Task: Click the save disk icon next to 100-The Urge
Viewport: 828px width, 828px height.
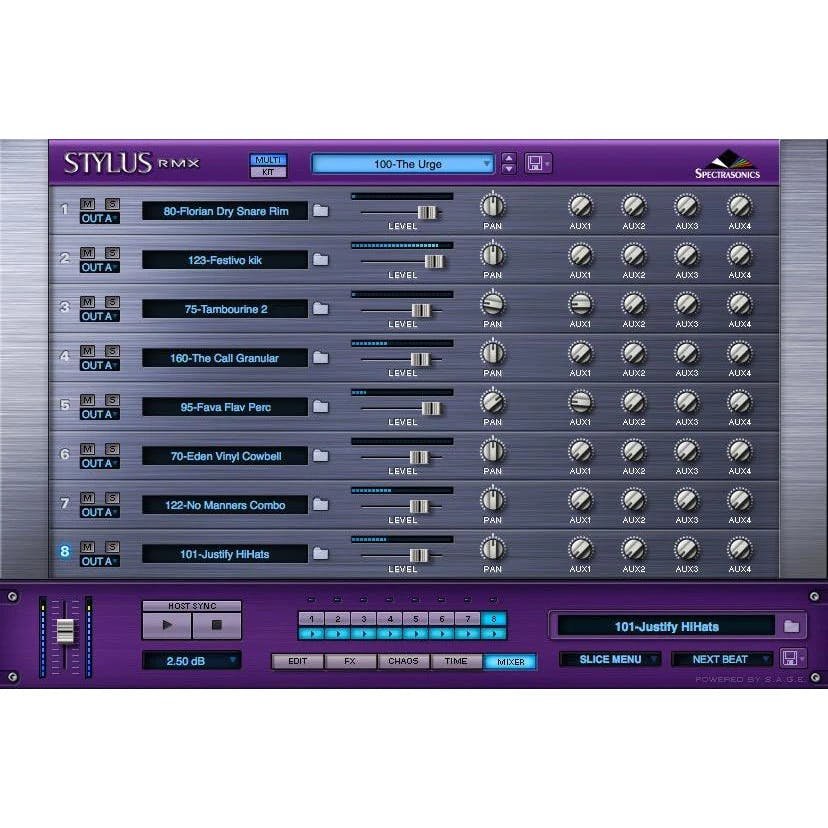Action: [x=534, y=163]
